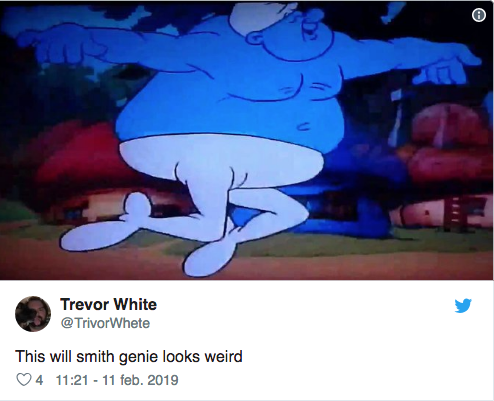
Task: Open the 11:21 timestamp link
Action: tap(72, 380)
